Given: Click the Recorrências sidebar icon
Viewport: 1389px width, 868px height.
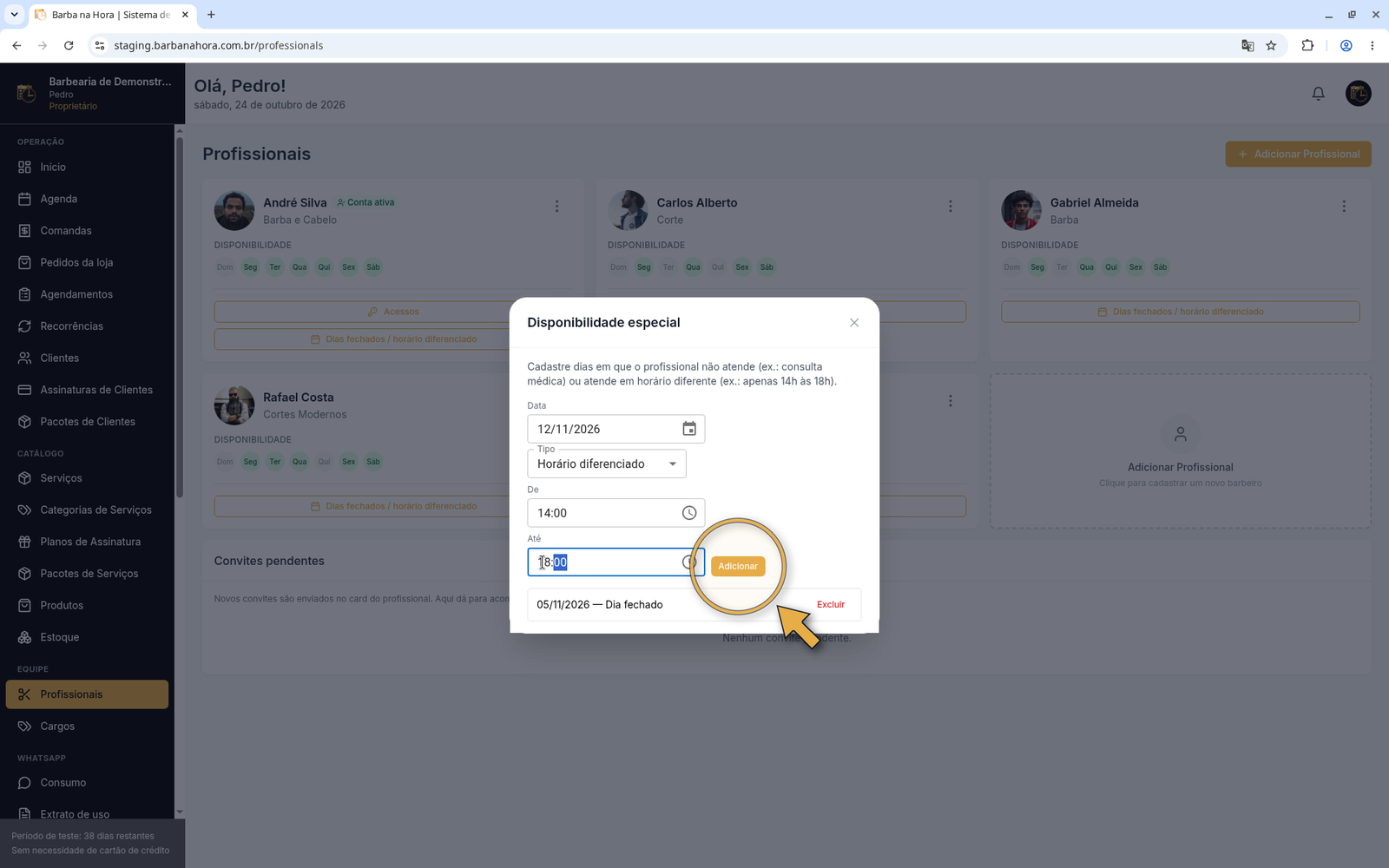Looking at the screenshot, I should tap(24, 326).
